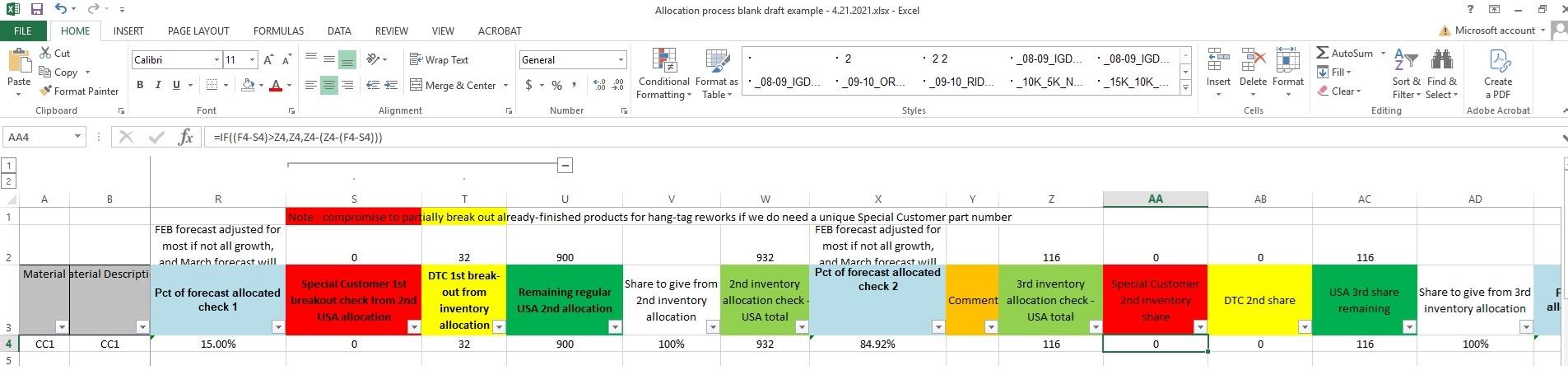Viewport: 1568px width, 389px height.
Task: Toggle Wrap Text for the cell
Action: pos(440,60)
